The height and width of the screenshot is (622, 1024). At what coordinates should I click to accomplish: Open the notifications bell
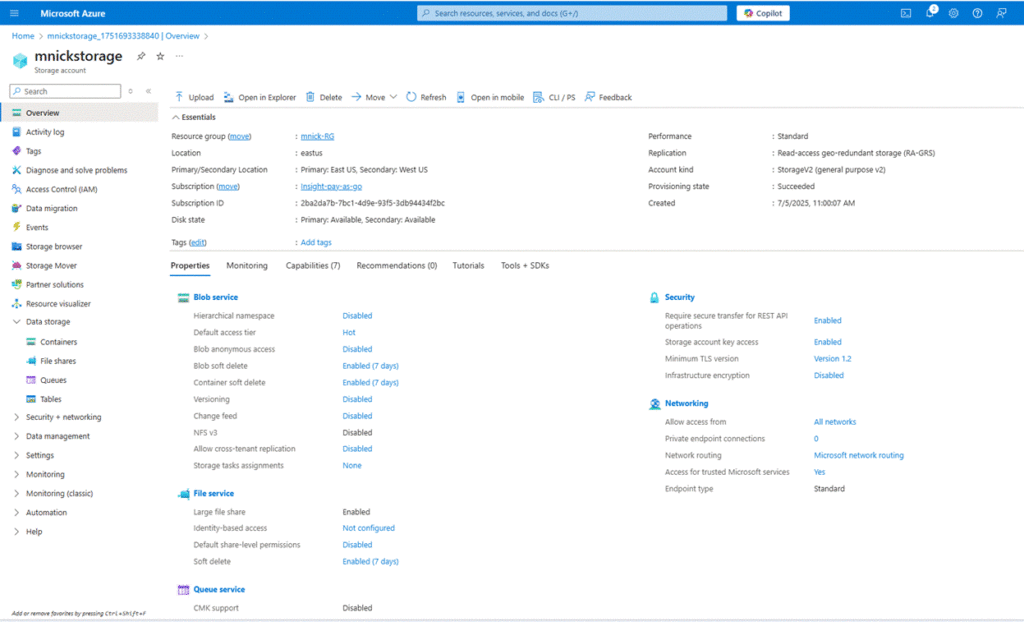click(929, 13)
